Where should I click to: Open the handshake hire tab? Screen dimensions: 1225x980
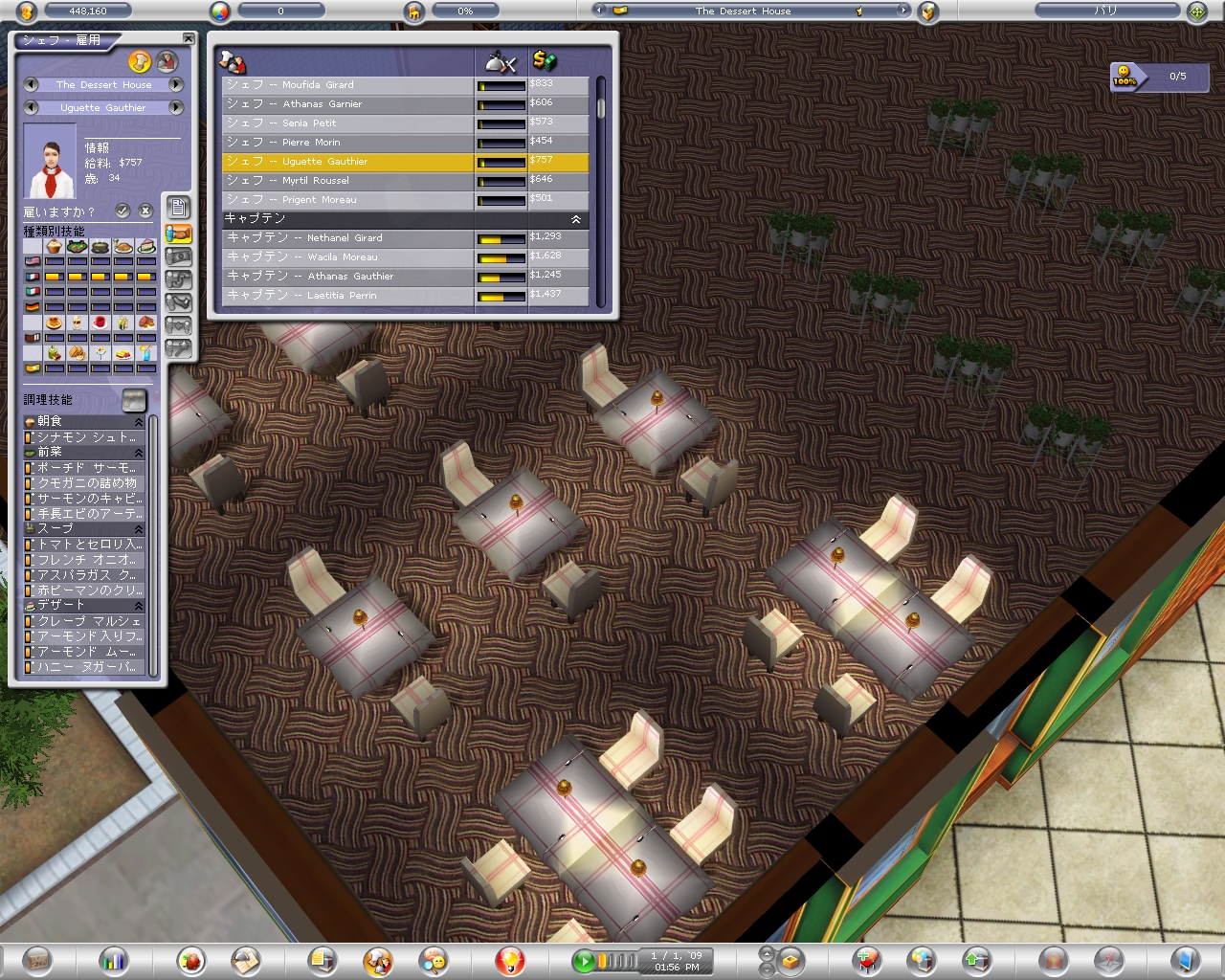(x=179, y=234)
